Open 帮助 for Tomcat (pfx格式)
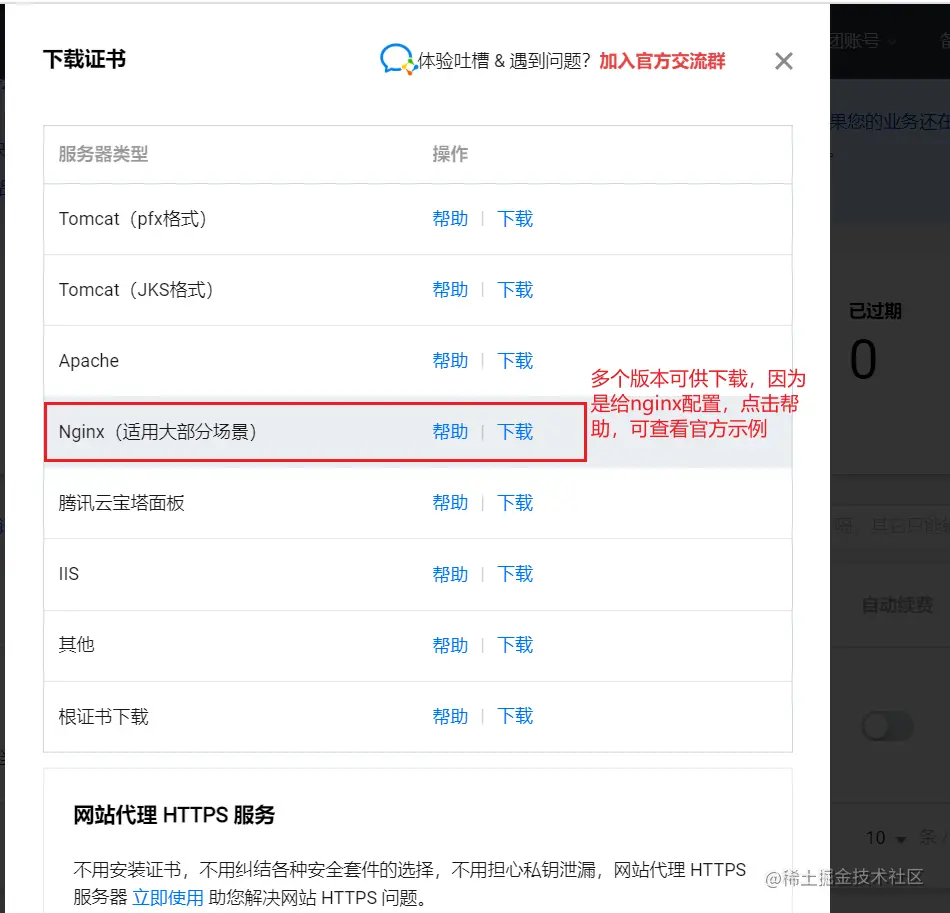The width and height of the screenshot is (950, 913). pos(450,219)
